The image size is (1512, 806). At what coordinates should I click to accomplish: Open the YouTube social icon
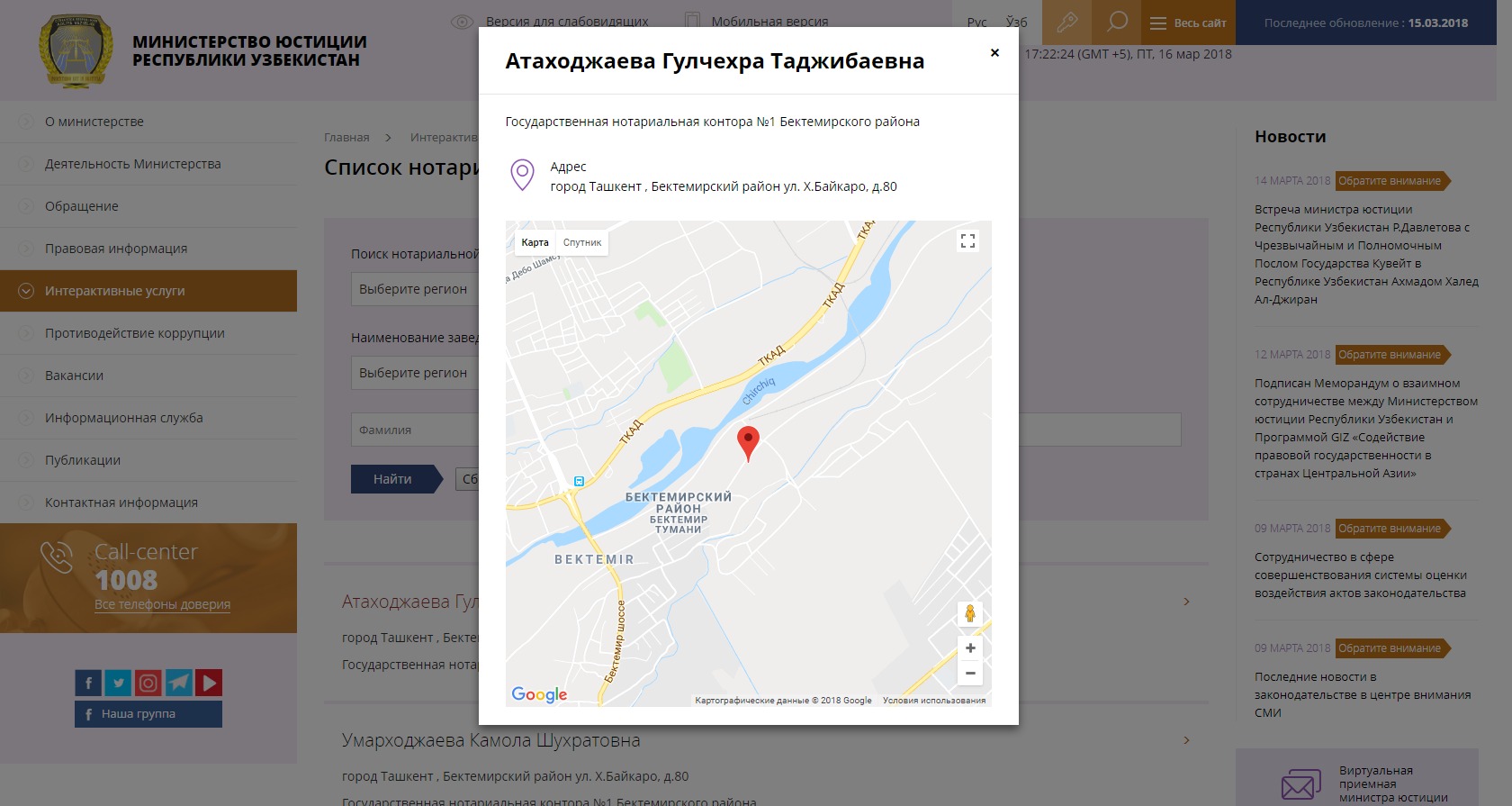point(209,683)
